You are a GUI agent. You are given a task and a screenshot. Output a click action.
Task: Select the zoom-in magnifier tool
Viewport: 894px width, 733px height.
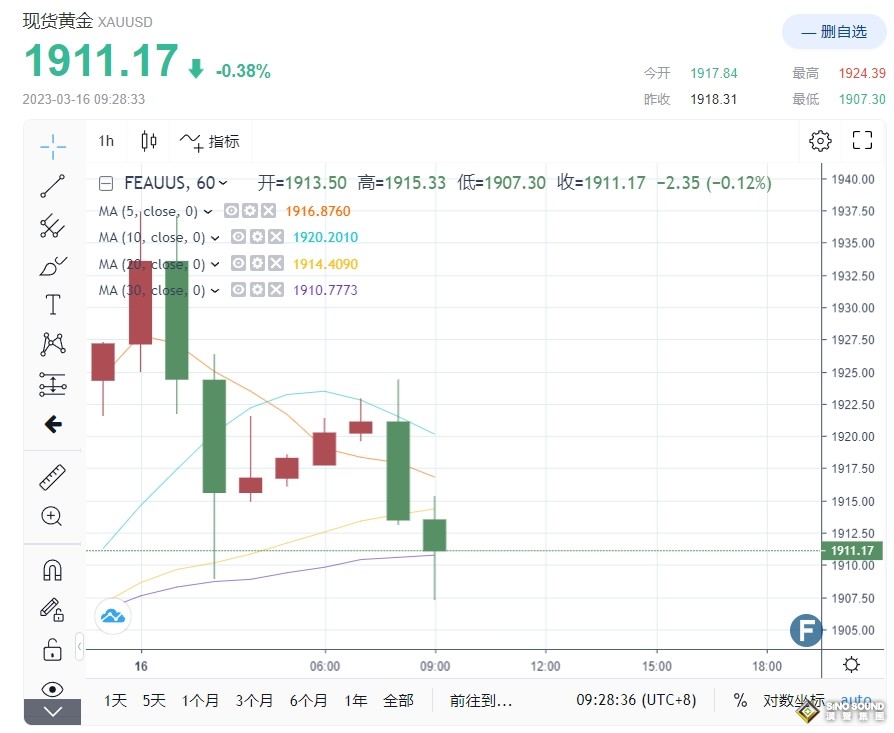[x=51, y=517]
